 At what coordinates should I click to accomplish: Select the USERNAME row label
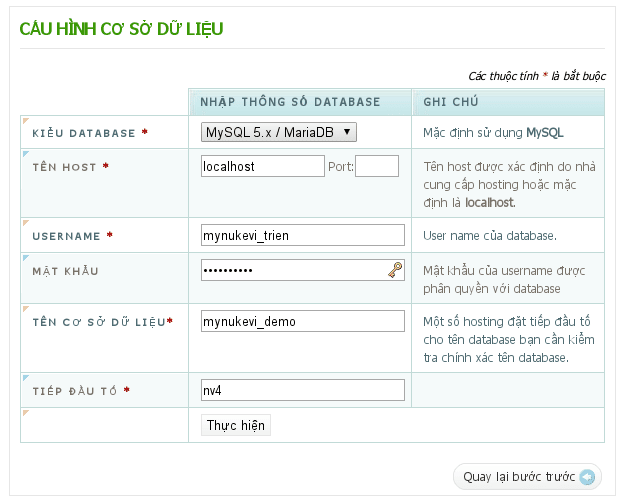click(x=66, y=236)
